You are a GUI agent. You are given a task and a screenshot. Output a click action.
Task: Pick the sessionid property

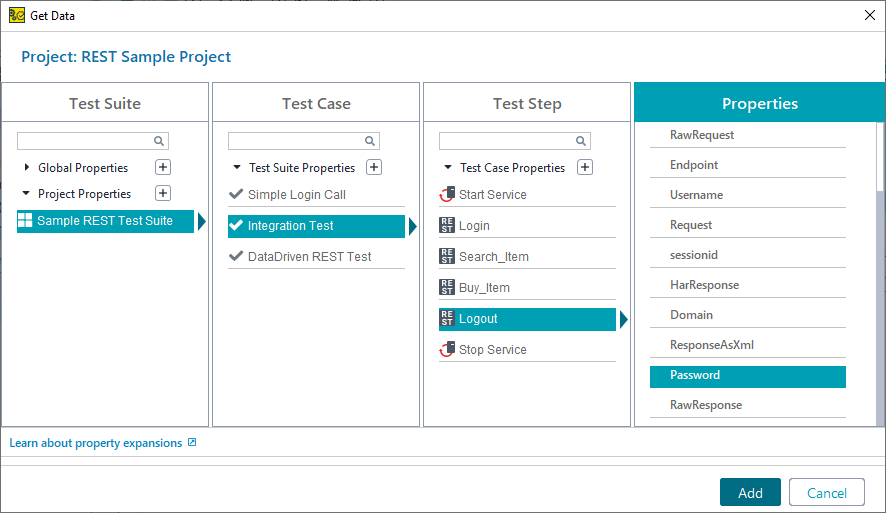(694, 255)
